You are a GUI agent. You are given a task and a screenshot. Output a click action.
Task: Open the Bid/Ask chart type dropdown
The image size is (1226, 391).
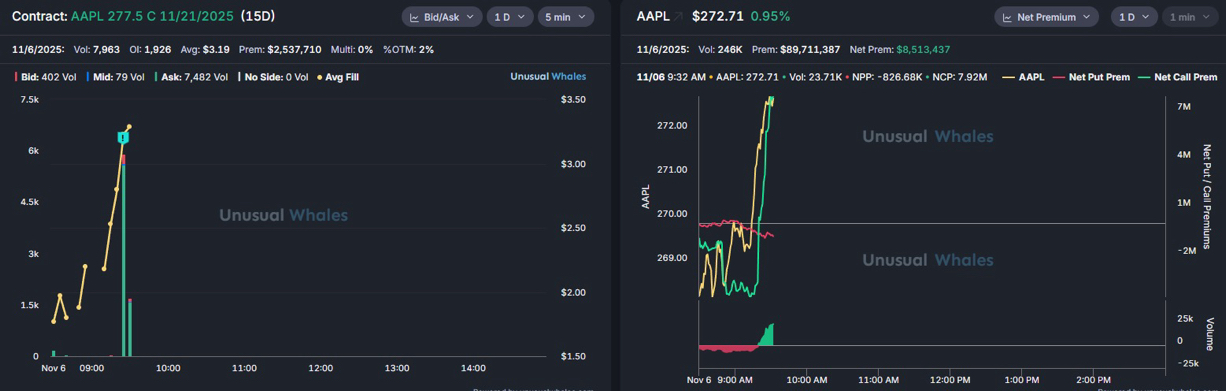click(441, 17)
